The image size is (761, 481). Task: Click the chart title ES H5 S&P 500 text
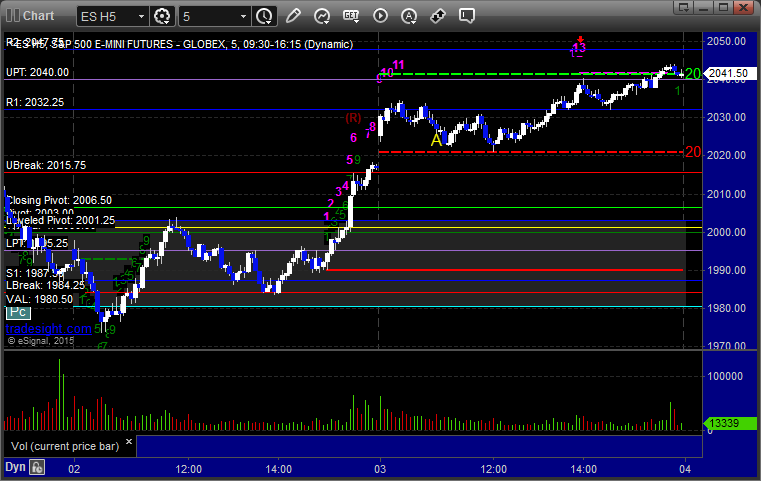184,44
